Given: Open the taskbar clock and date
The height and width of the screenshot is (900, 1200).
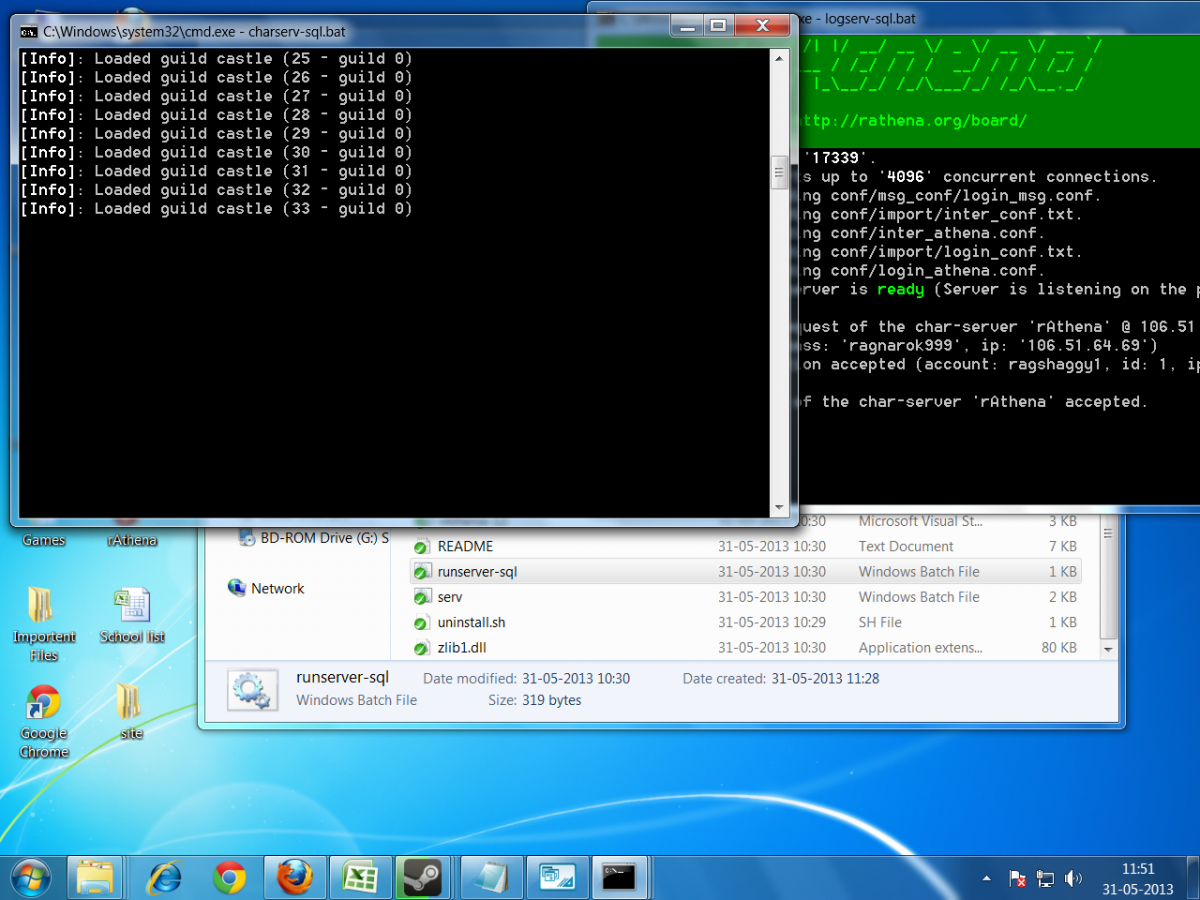Looking at the screenshot, I should click(x=1138, y=879).
